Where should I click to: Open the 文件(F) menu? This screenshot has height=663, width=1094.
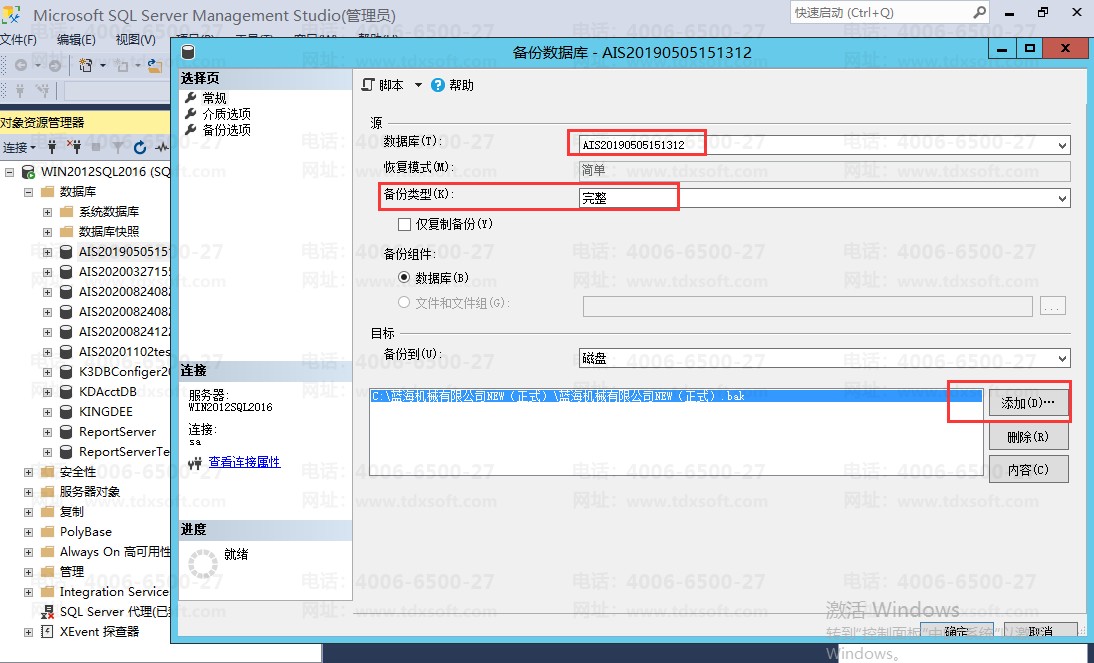[x=18, y=40]
